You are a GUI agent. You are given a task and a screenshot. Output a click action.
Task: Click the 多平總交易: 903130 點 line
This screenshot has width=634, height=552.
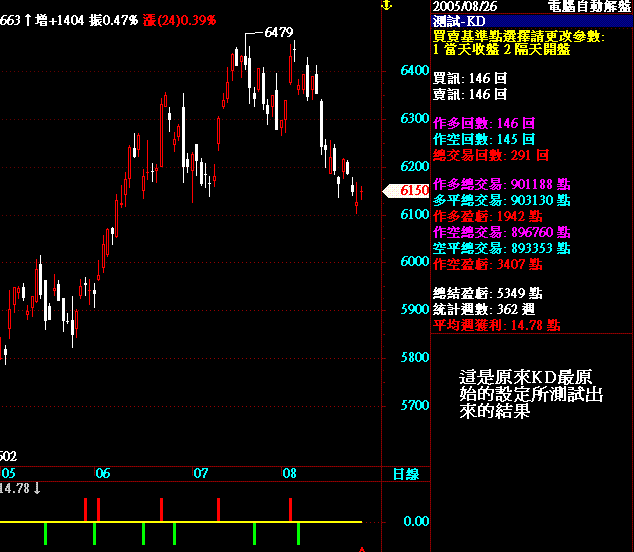click(x=501, y=200)
